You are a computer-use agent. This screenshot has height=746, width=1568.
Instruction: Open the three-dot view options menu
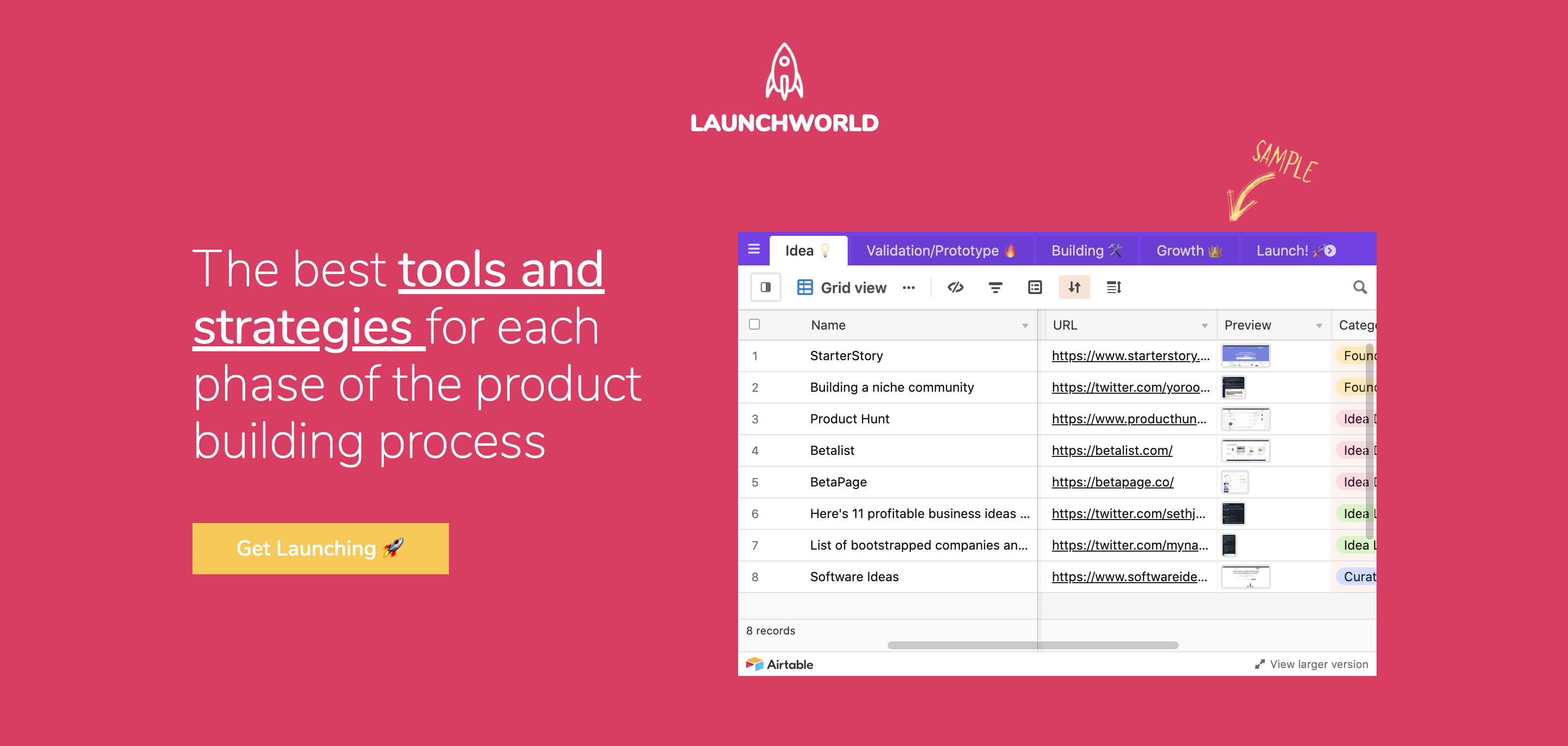coord(909,287)
